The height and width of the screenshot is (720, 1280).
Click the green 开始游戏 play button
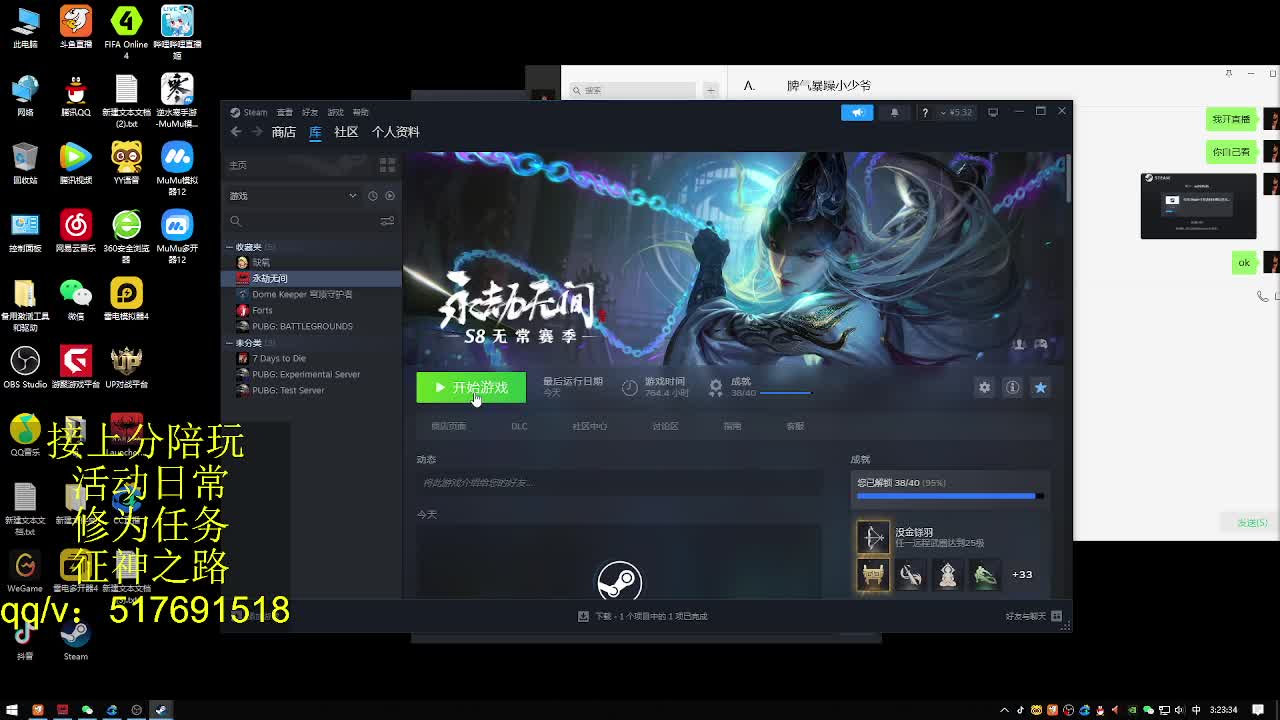pos(471,388)
